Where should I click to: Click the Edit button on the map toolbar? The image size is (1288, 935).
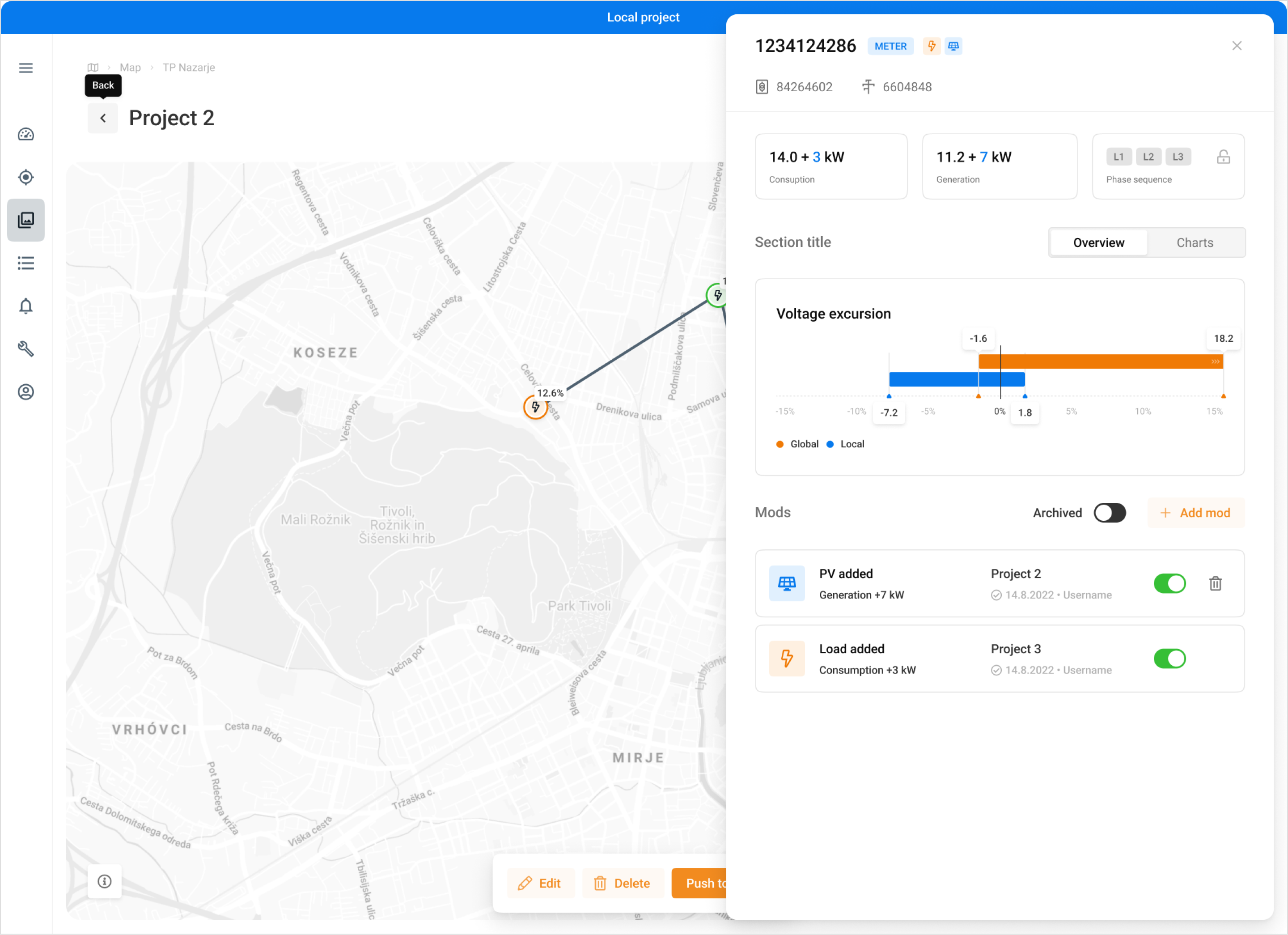tap(539, 883)
